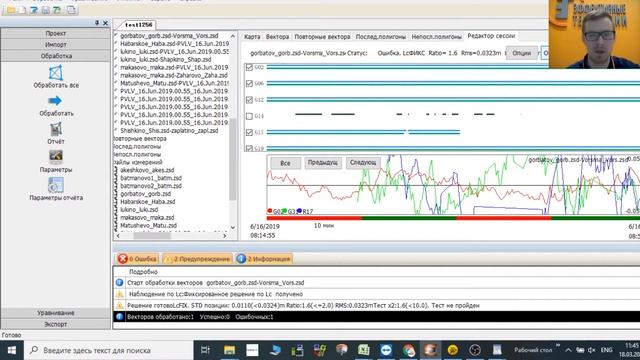
Task: Open the 'Непосл.полигоны' tab
Action: (436, 37)
